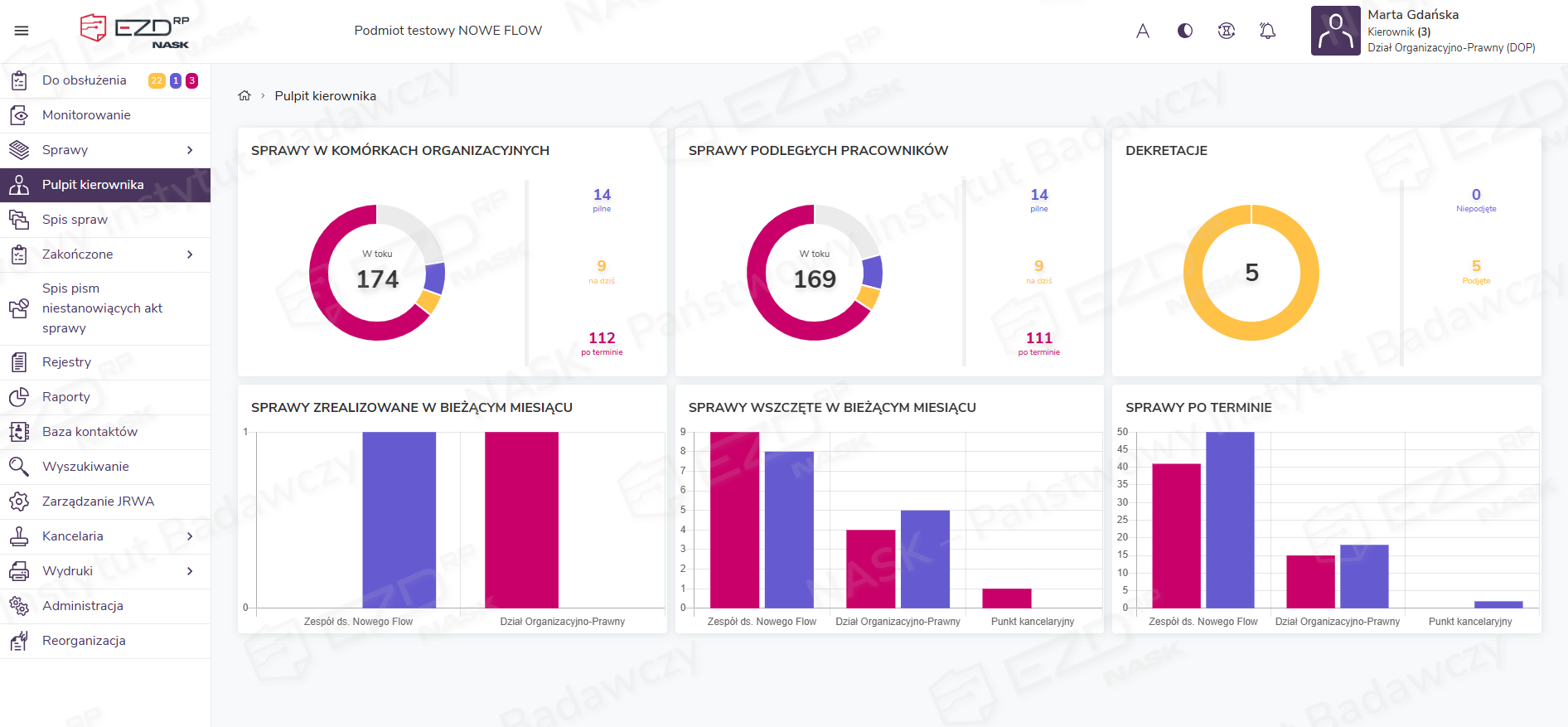The height and width of the screenshot is (727, 1568).
Task: Click the 112 'po terminie' count link
Action: pos(602,338)
